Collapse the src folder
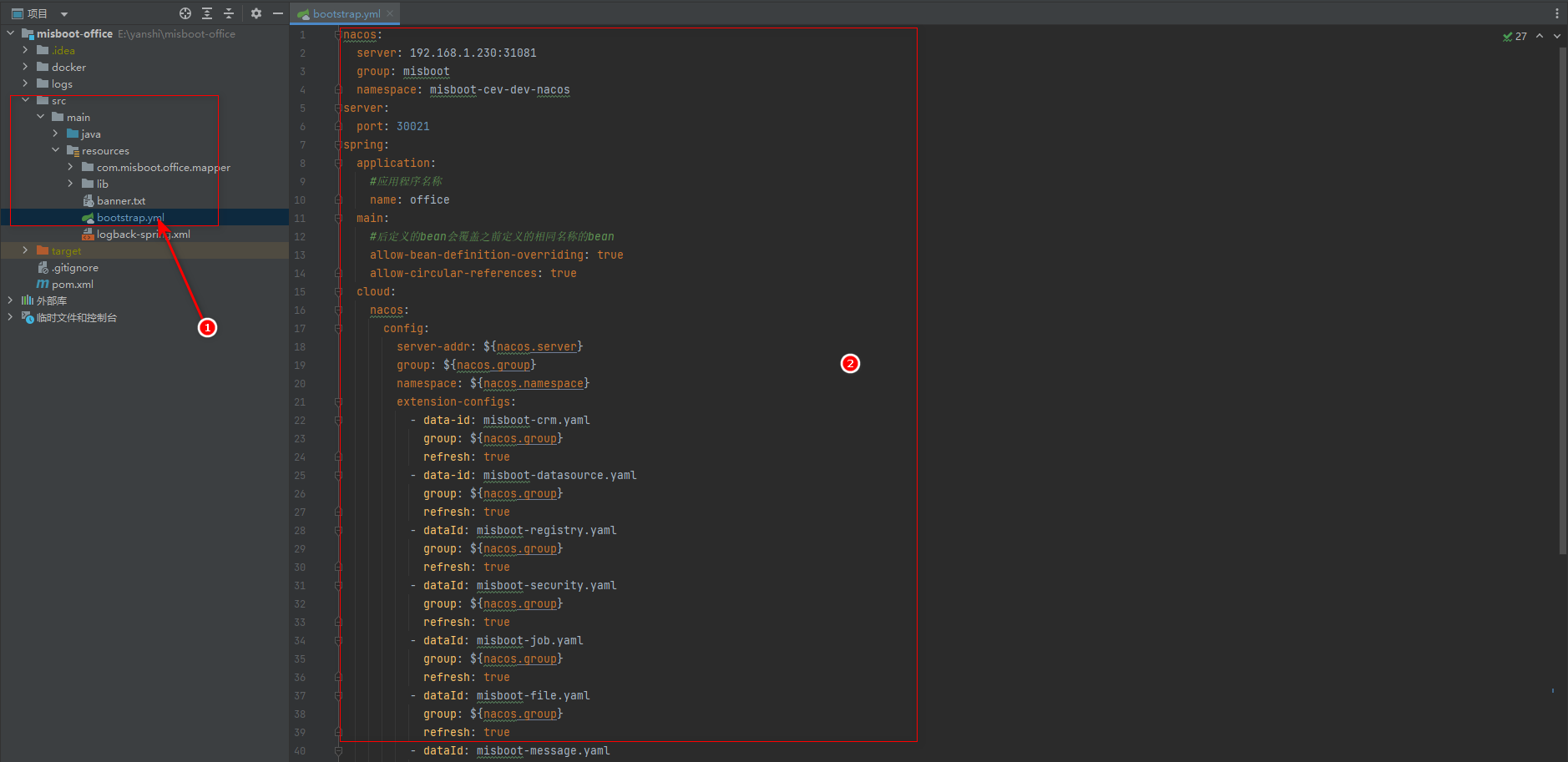This screenshot has width=1568, height=762. tap(25, 100)
